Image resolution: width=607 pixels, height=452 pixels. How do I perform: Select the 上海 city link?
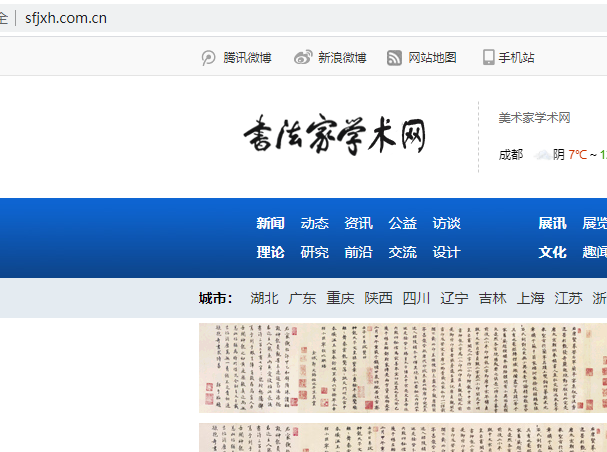click(531, 298)
